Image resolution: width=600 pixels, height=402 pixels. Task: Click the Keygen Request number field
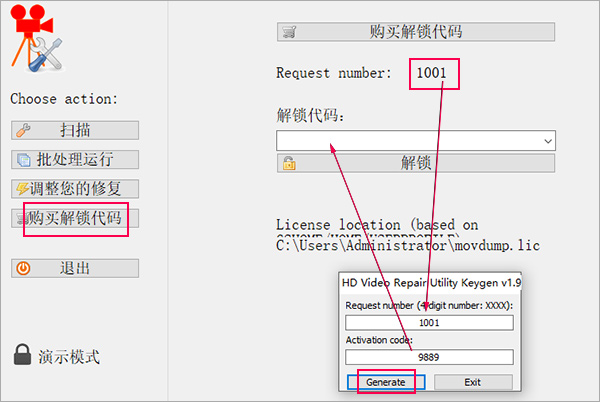pos(429,323)
